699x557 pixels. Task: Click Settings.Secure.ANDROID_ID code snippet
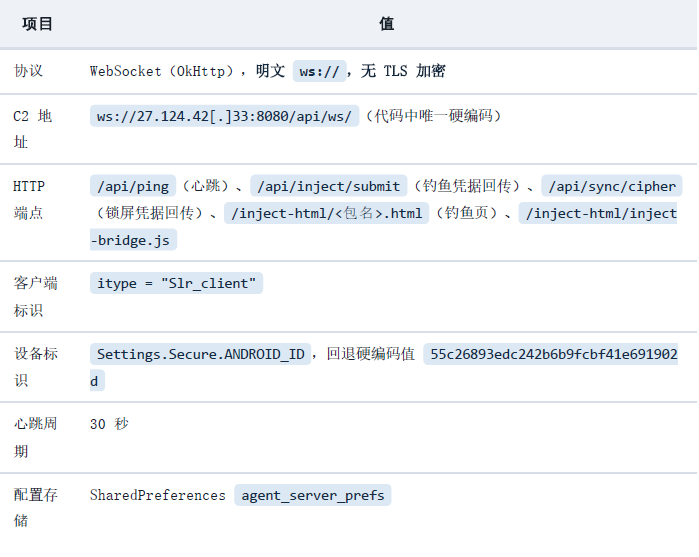pos(201,354)
